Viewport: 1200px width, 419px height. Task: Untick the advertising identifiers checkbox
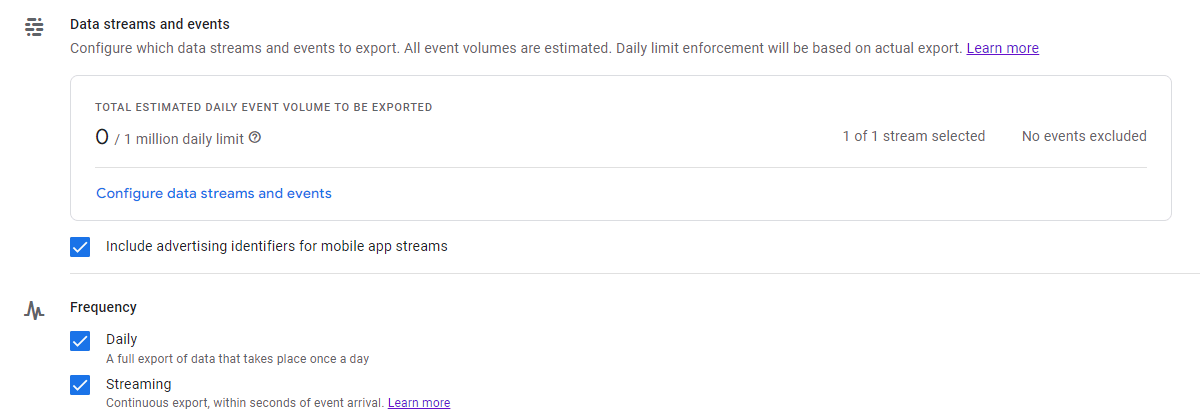coord(80,246)
